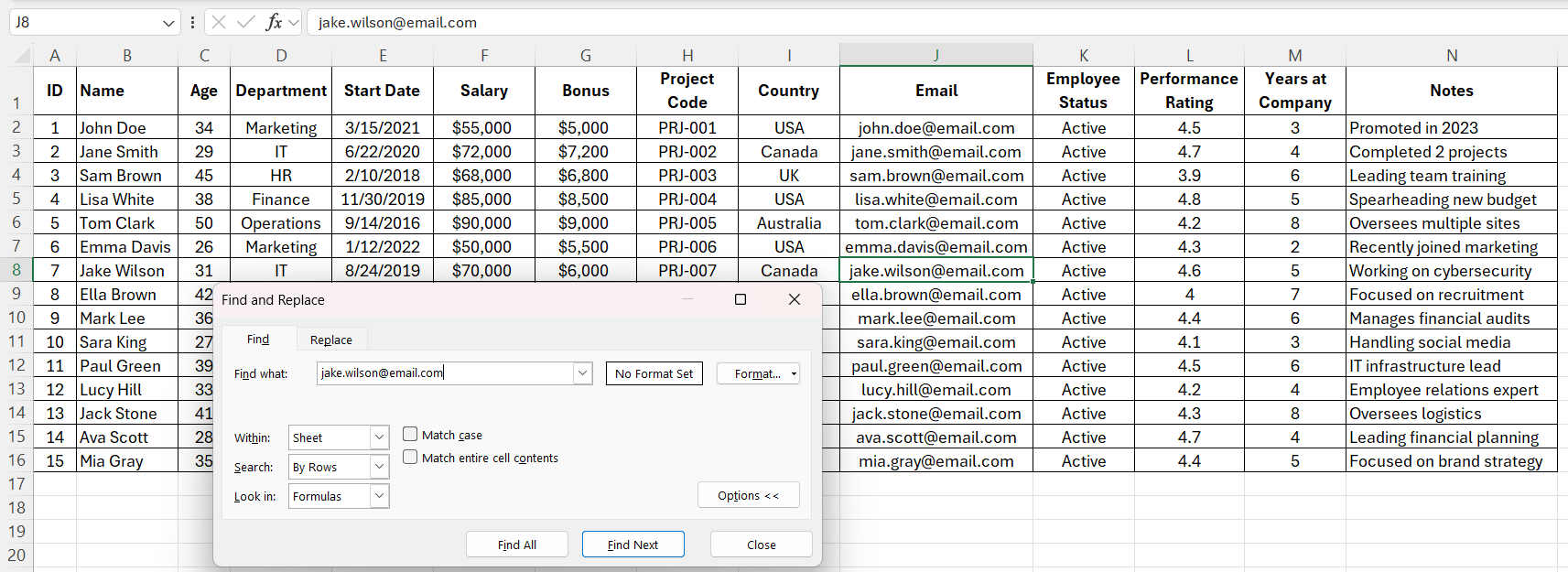Select row 17 header

point(16,484)
